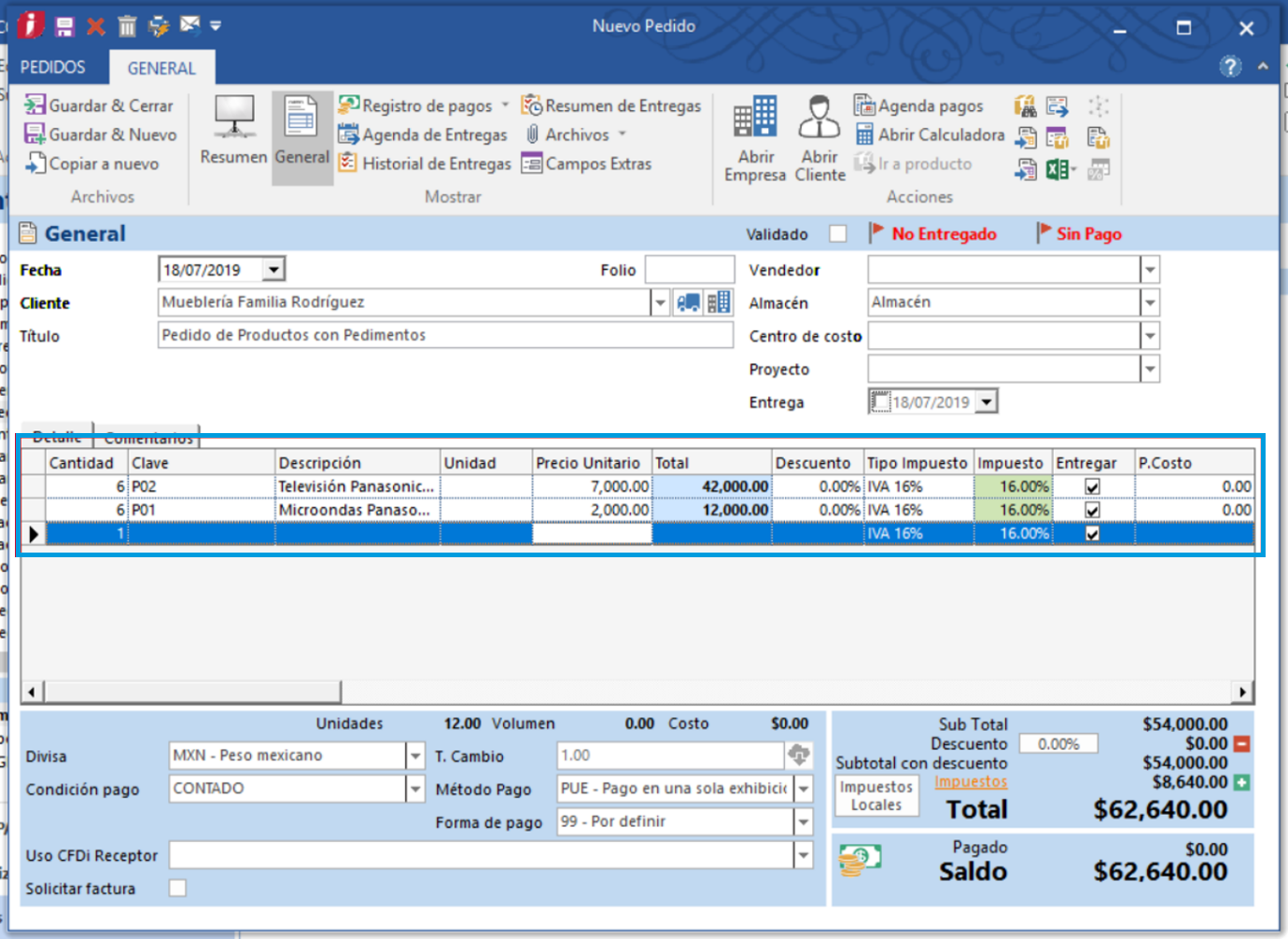Switch to the PEDIDOS ribbon tab
The width and height of the screenshot is (1288, 939).
[53, 67]
